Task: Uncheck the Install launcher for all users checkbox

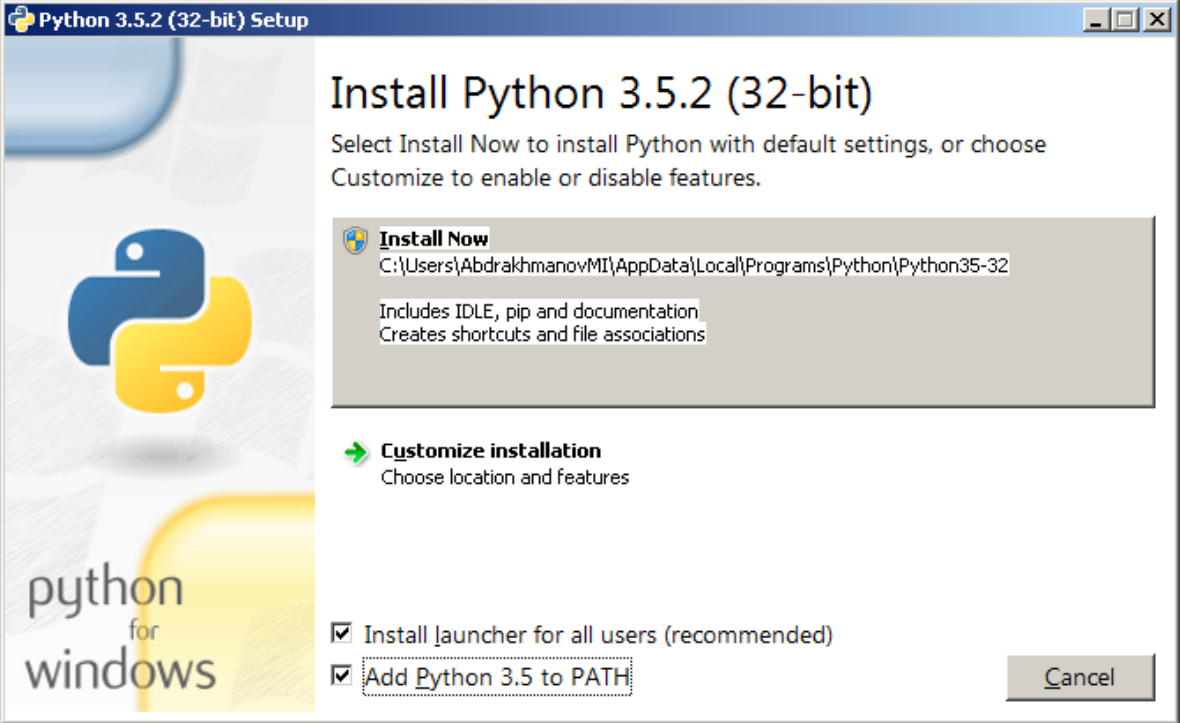Action: 342,633
